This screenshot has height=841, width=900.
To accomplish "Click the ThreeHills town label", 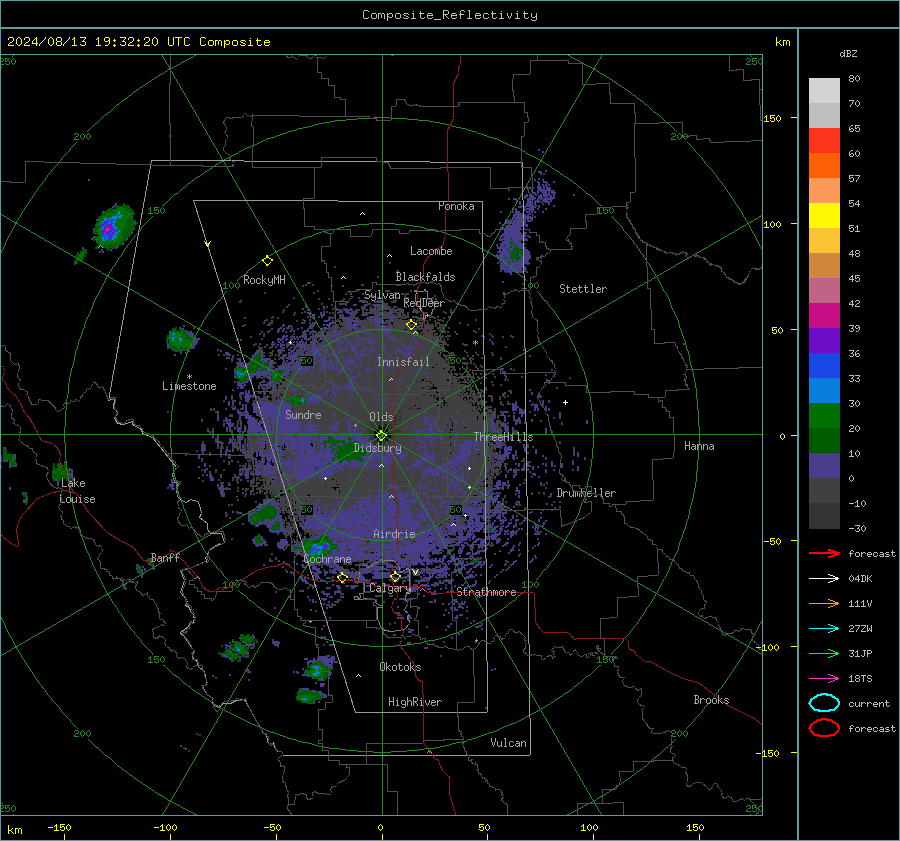I will pyautogui.click(x=503, y=437).
